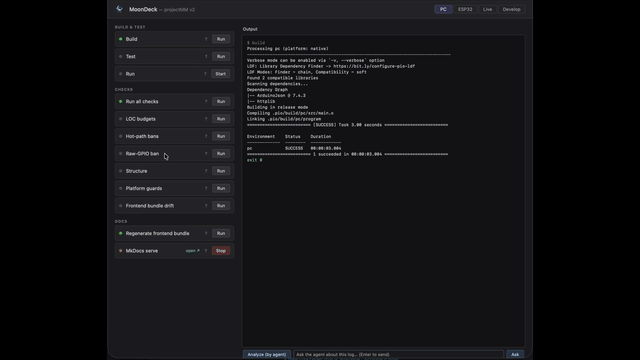Select the Platform guards label
Image resolution: width=640 pixels, height=360 pixels.
(x=144, y=188)
